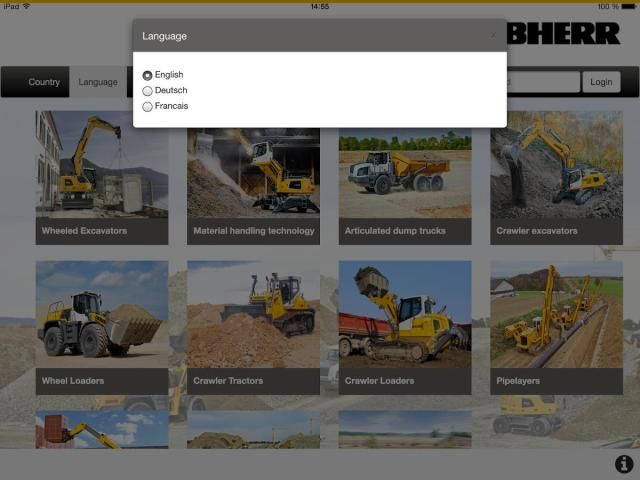
Task: Close the Language dialog with the X
Action: point(492,36)
